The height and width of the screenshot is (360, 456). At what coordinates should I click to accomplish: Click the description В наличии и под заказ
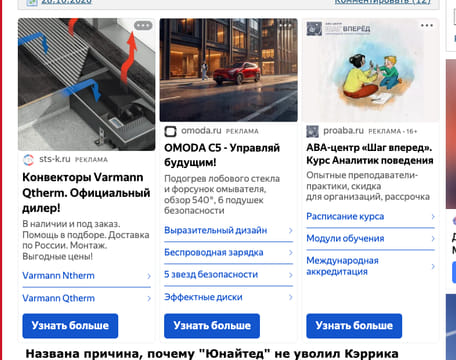(86, 240)
